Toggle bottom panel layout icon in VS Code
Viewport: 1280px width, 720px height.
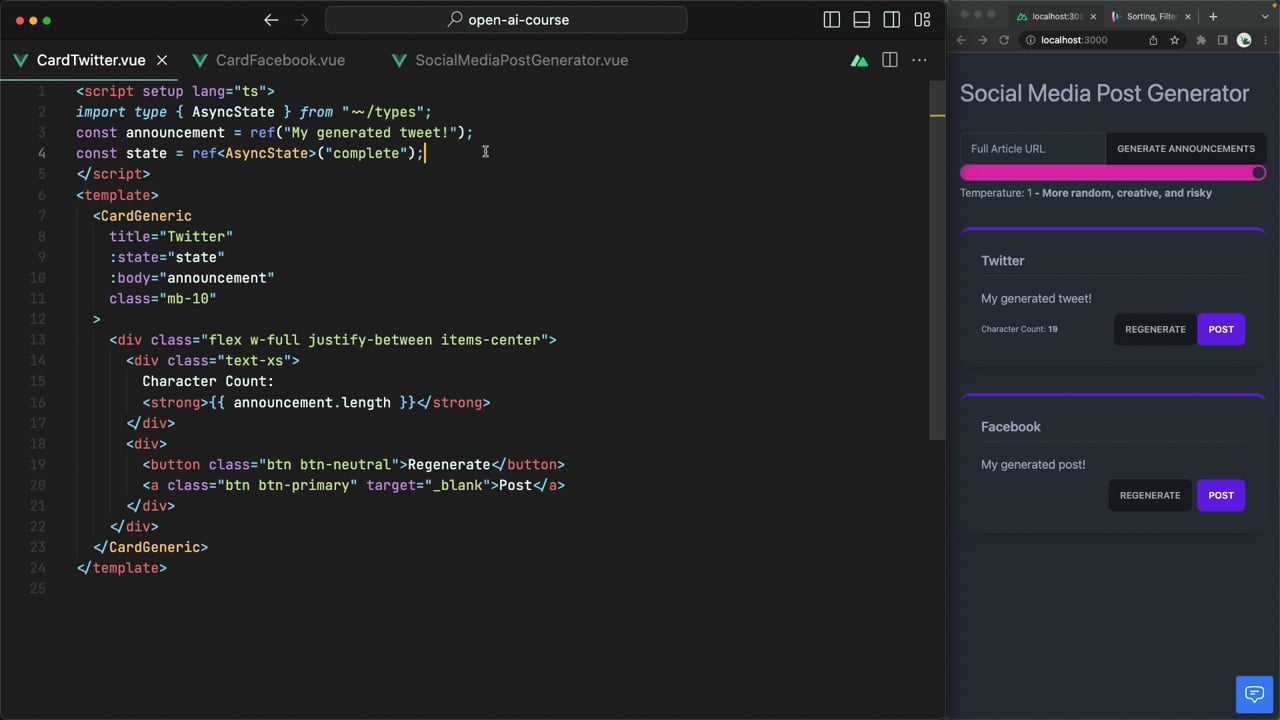tap(861, 20)
